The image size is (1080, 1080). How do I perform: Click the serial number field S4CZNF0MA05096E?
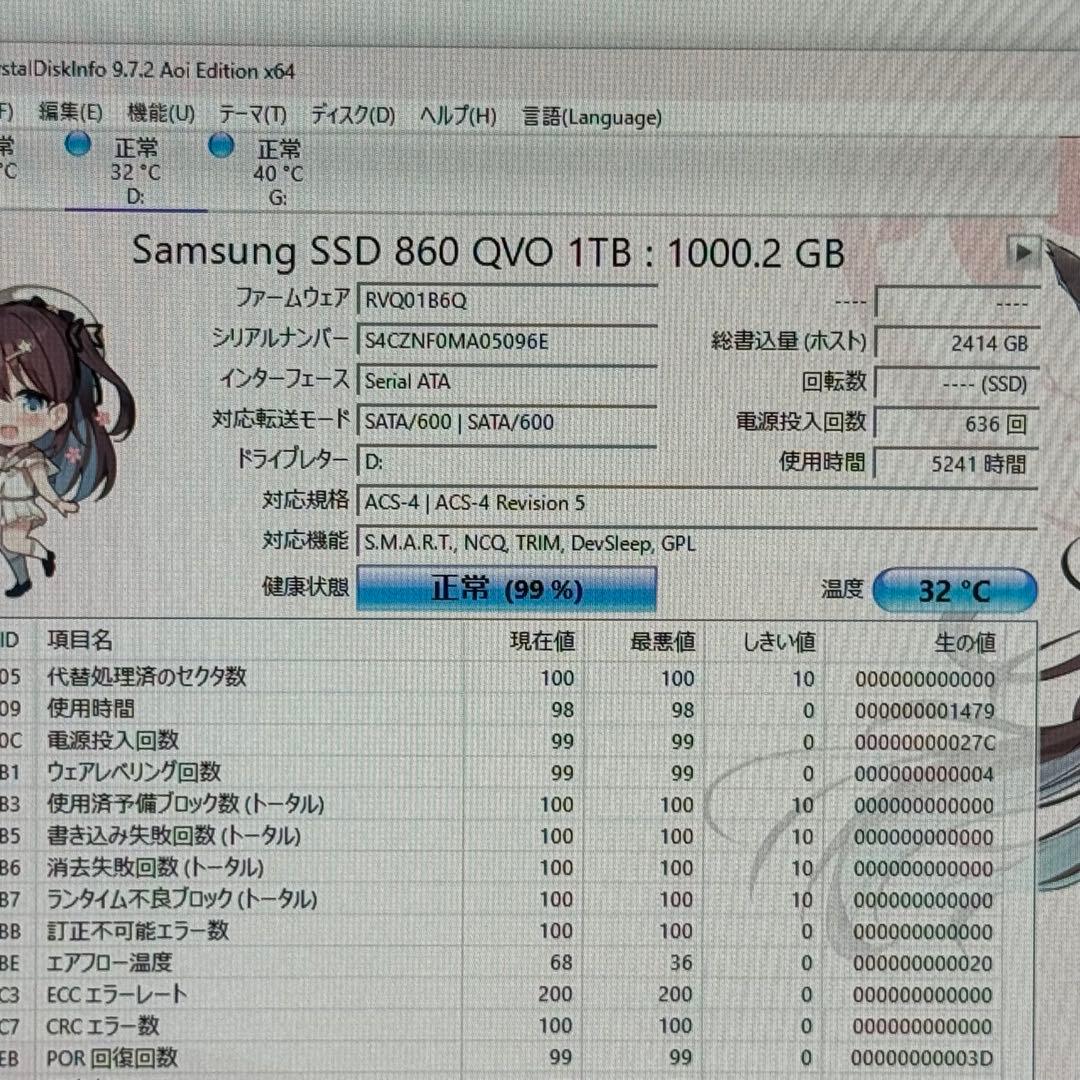(x=506, y=340)
